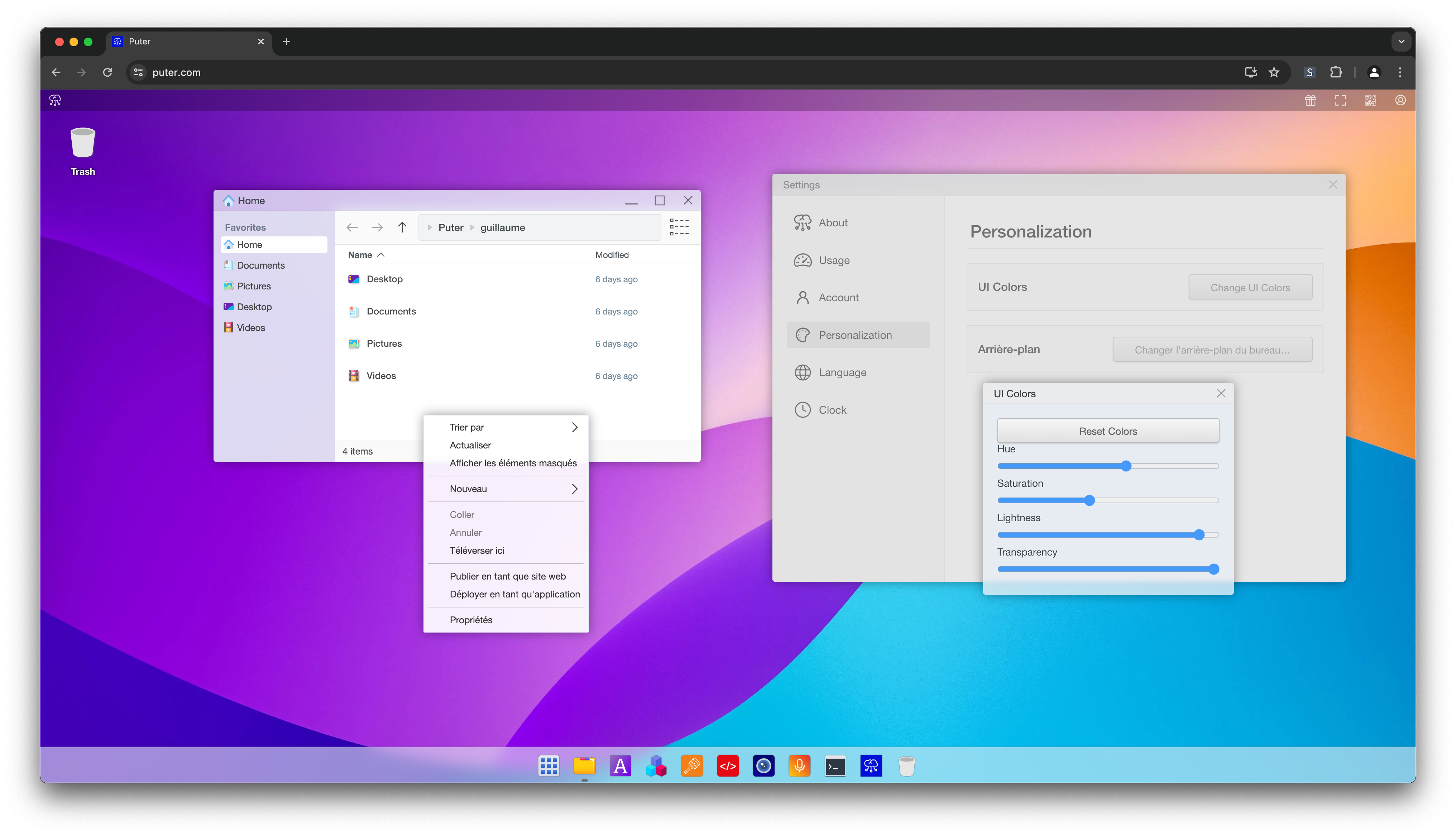
Task: Reload the puter.com page
Action: 107,72
